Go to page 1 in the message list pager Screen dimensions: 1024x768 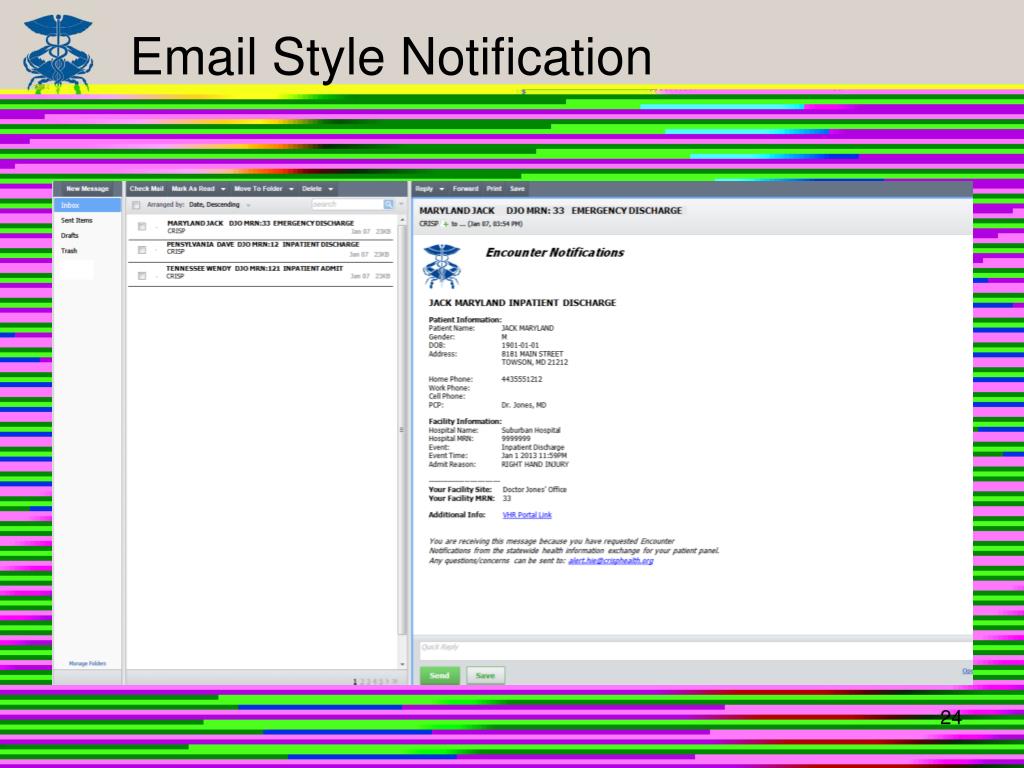tap(355, 682)
